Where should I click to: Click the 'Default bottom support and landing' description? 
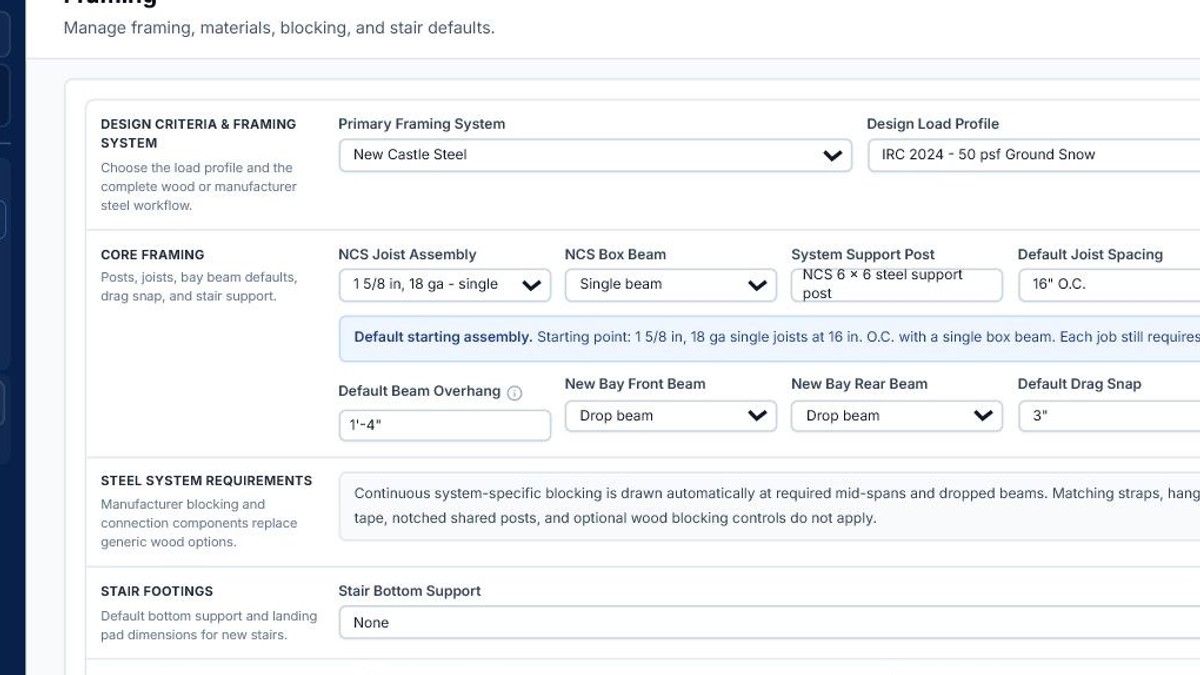point(209,625)
